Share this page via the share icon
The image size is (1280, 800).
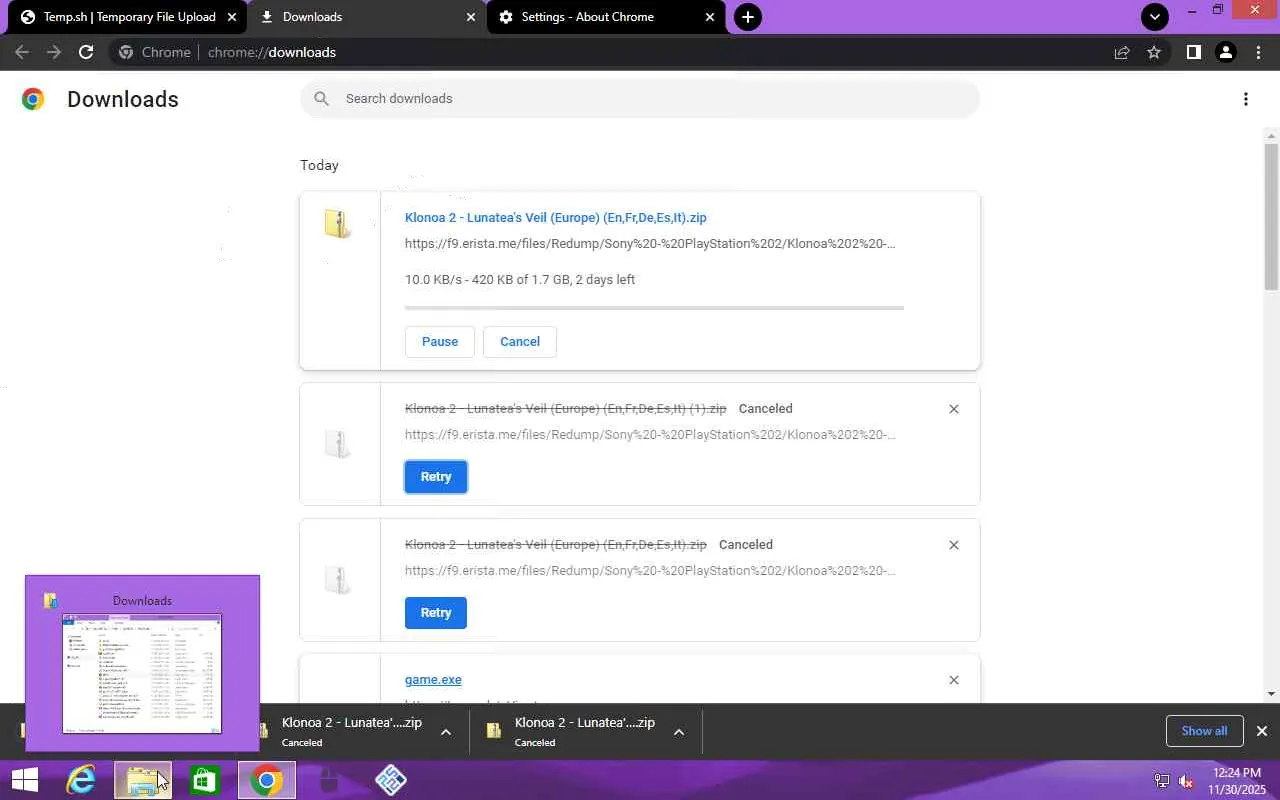(1122, 52)
